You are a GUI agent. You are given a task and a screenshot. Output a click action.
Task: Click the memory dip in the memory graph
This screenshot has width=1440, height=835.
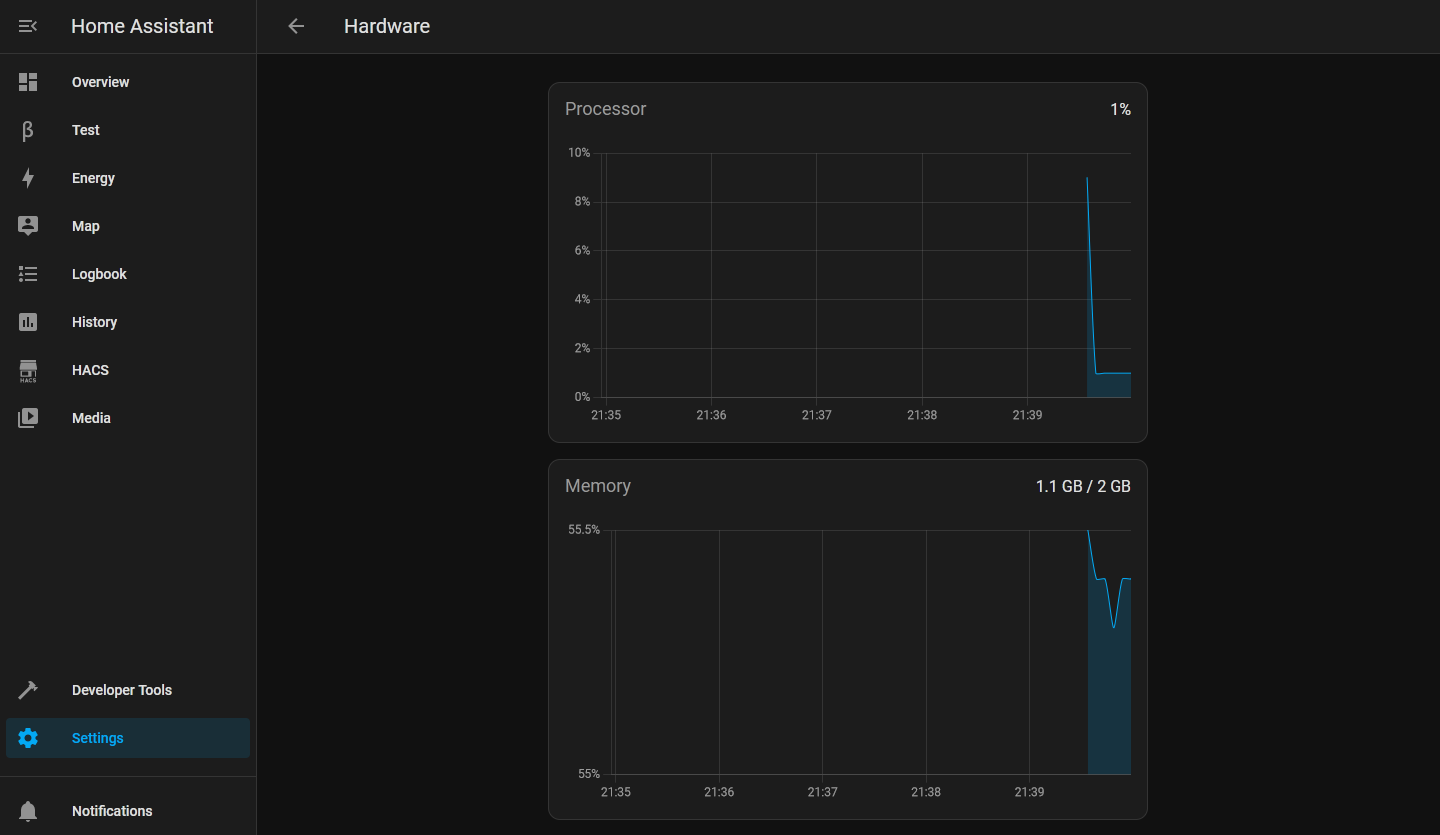(x=1114, y=624)
